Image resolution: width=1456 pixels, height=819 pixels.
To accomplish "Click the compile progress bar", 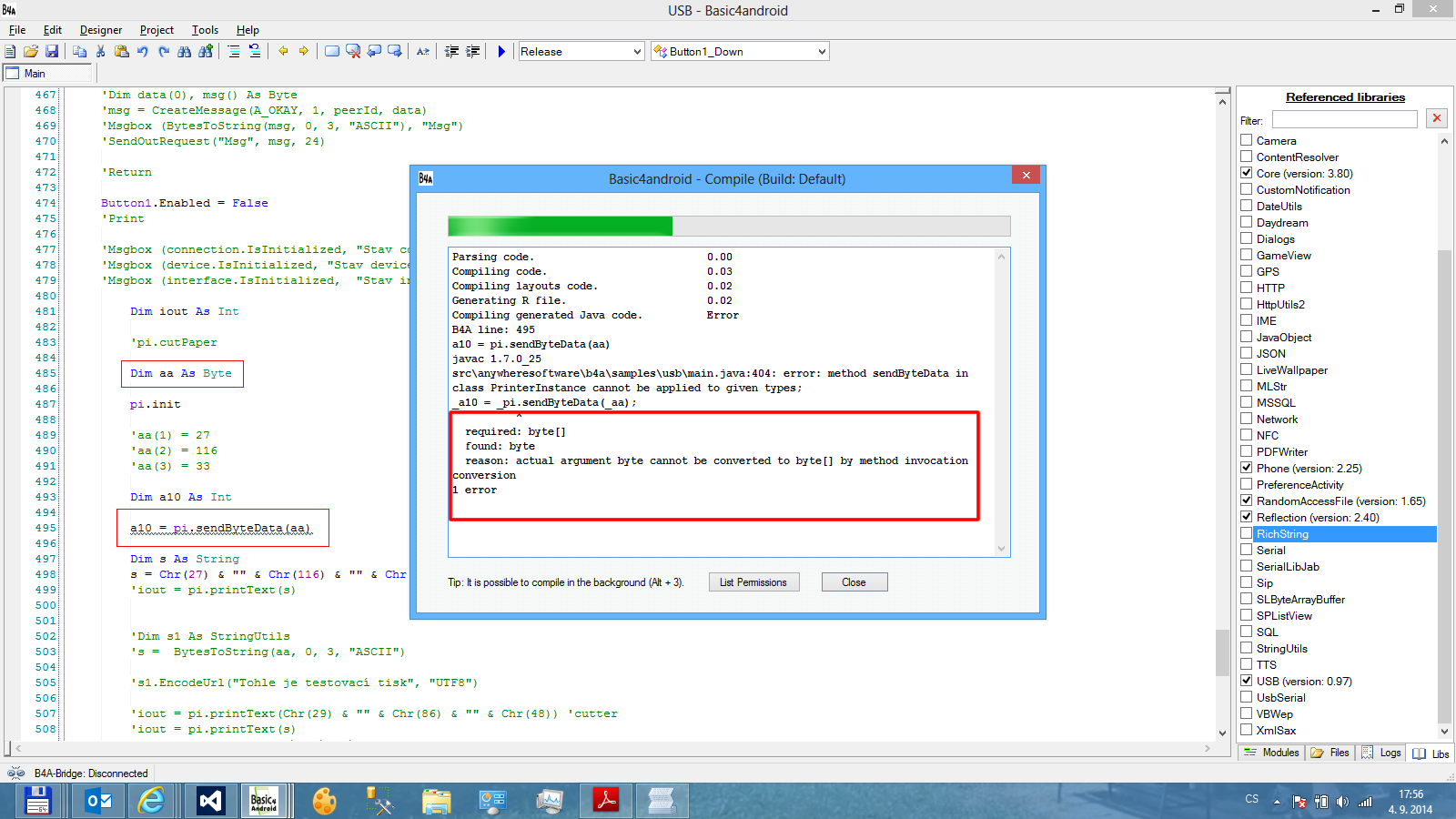I will point(729,227).
